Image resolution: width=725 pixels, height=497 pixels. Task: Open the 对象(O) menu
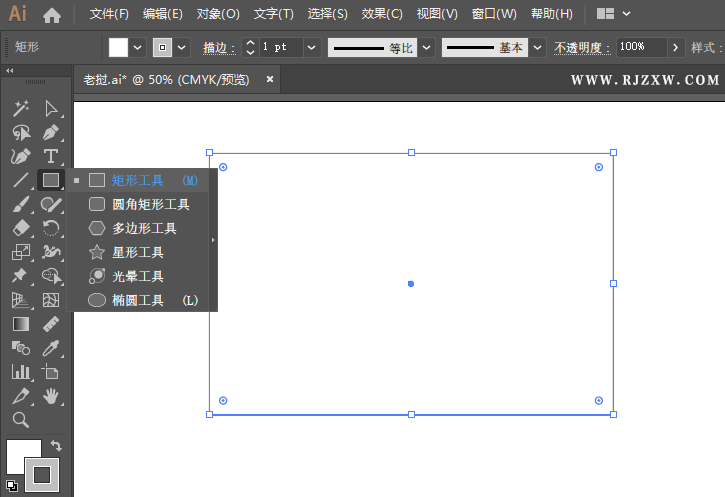(218, 14)
